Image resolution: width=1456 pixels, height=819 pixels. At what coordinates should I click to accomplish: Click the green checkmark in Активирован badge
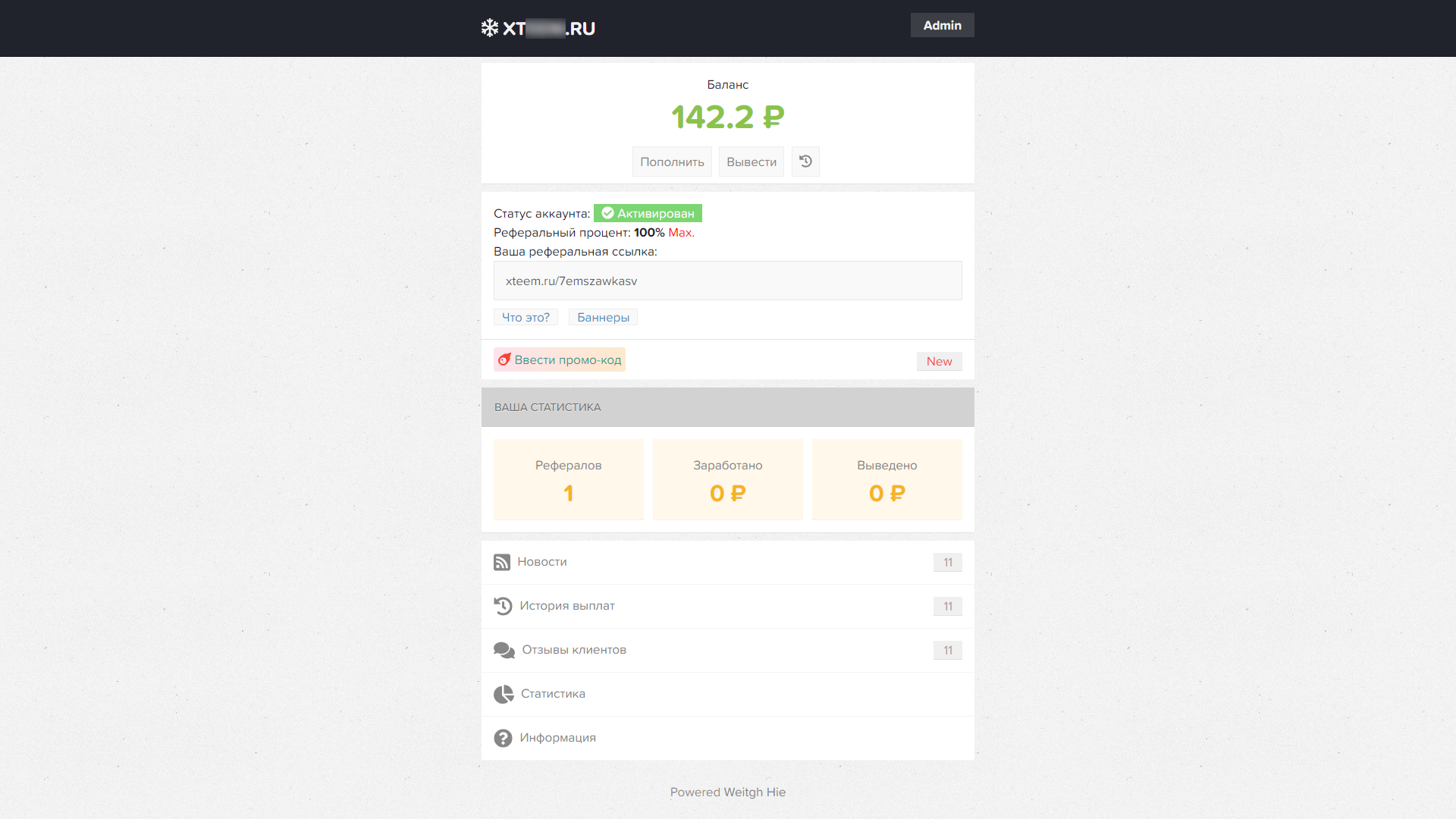(x=607, y=213)
